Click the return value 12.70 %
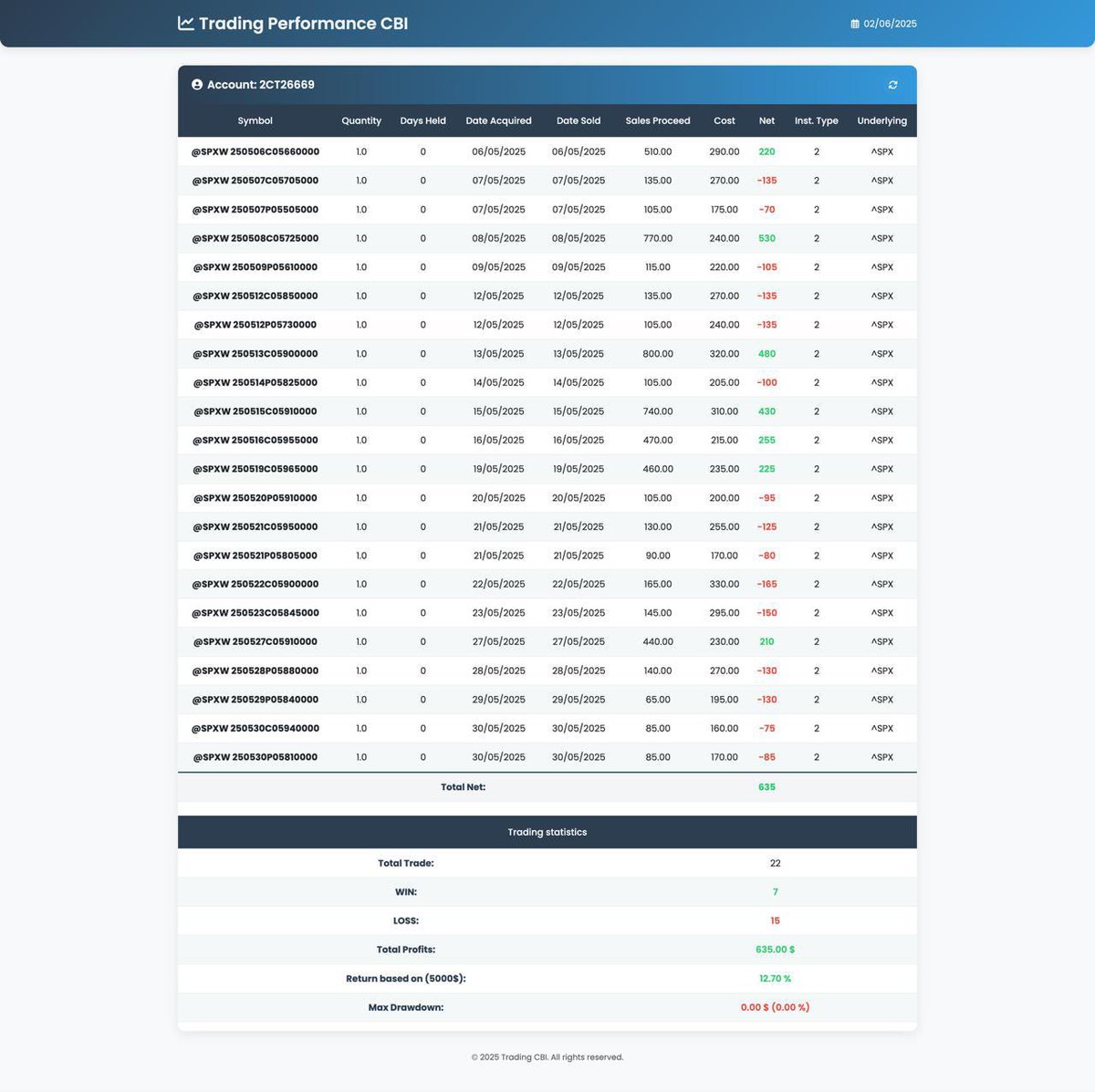The width and height of the screenshot is (1095, 1092). (775, 978)
